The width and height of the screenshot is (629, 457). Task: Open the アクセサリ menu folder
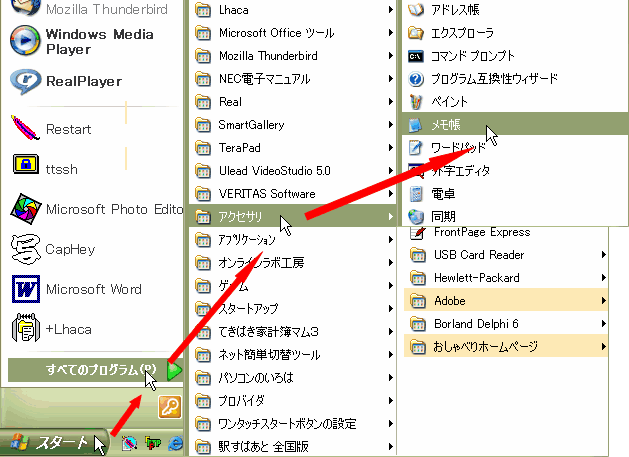(x=293, y=217)
